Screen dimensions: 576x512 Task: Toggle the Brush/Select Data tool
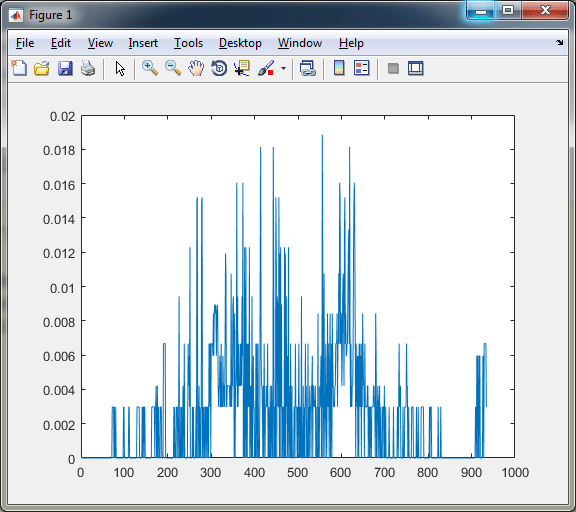(x=266, y=68)
